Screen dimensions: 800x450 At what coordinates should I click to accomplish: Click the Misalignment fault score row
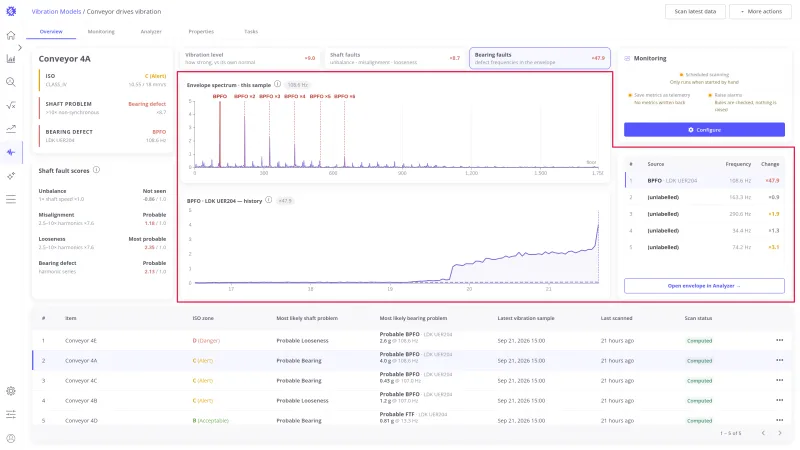[x=103, y=219]
